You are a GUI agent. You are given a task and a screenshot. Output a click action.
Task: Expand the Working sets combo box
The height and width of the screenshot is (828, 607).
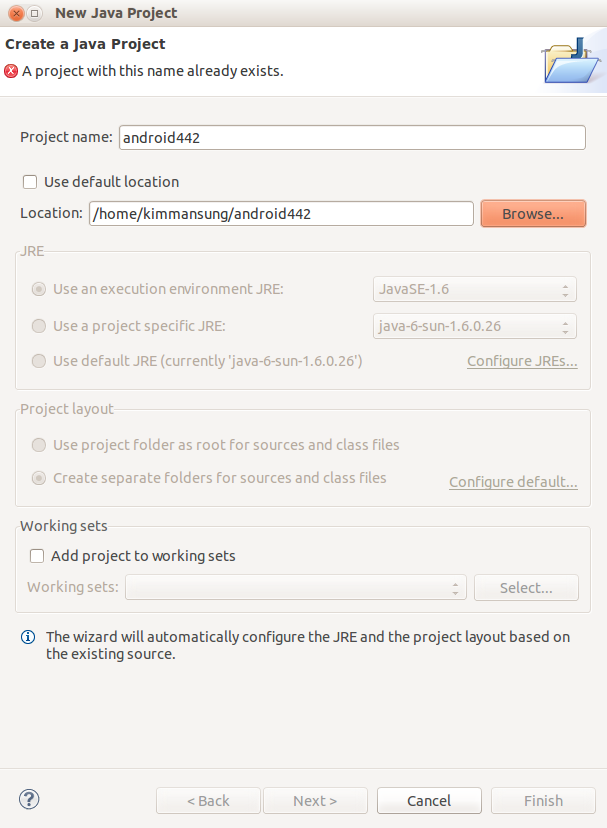tap(296, 588)
